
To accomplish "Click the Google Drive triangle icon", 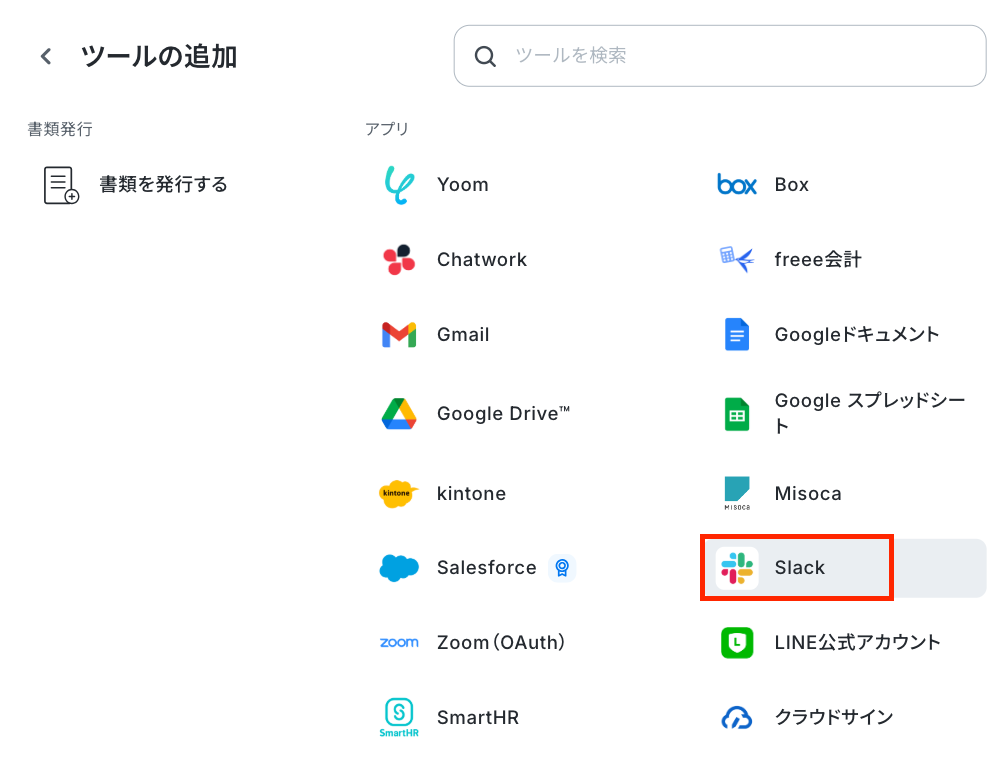I will pos(399,414).
